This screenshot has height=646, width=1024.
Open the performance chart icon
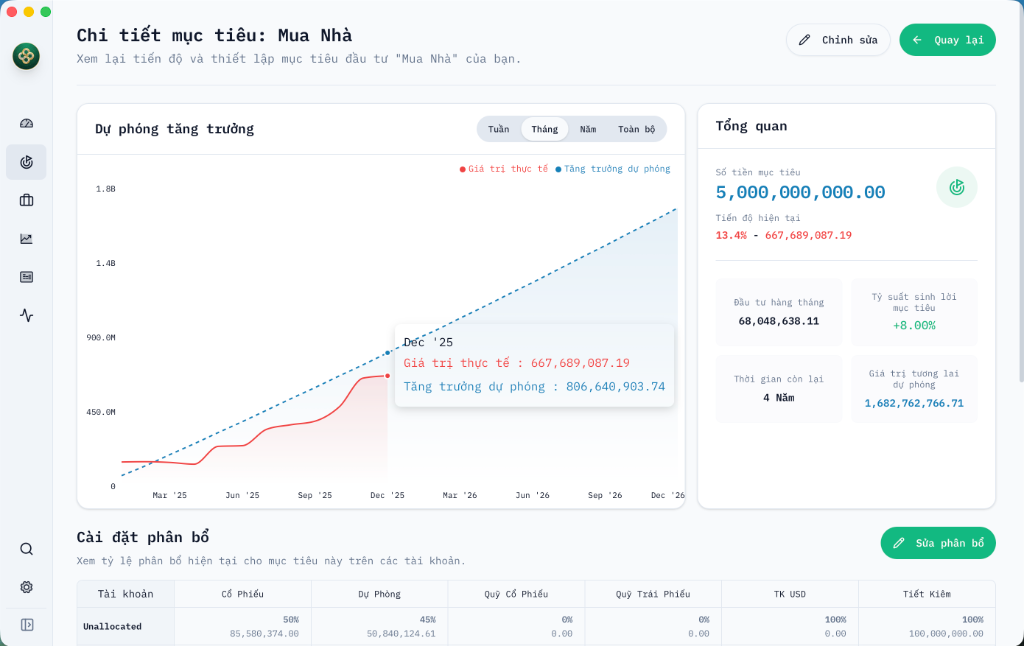coord(26,238)
